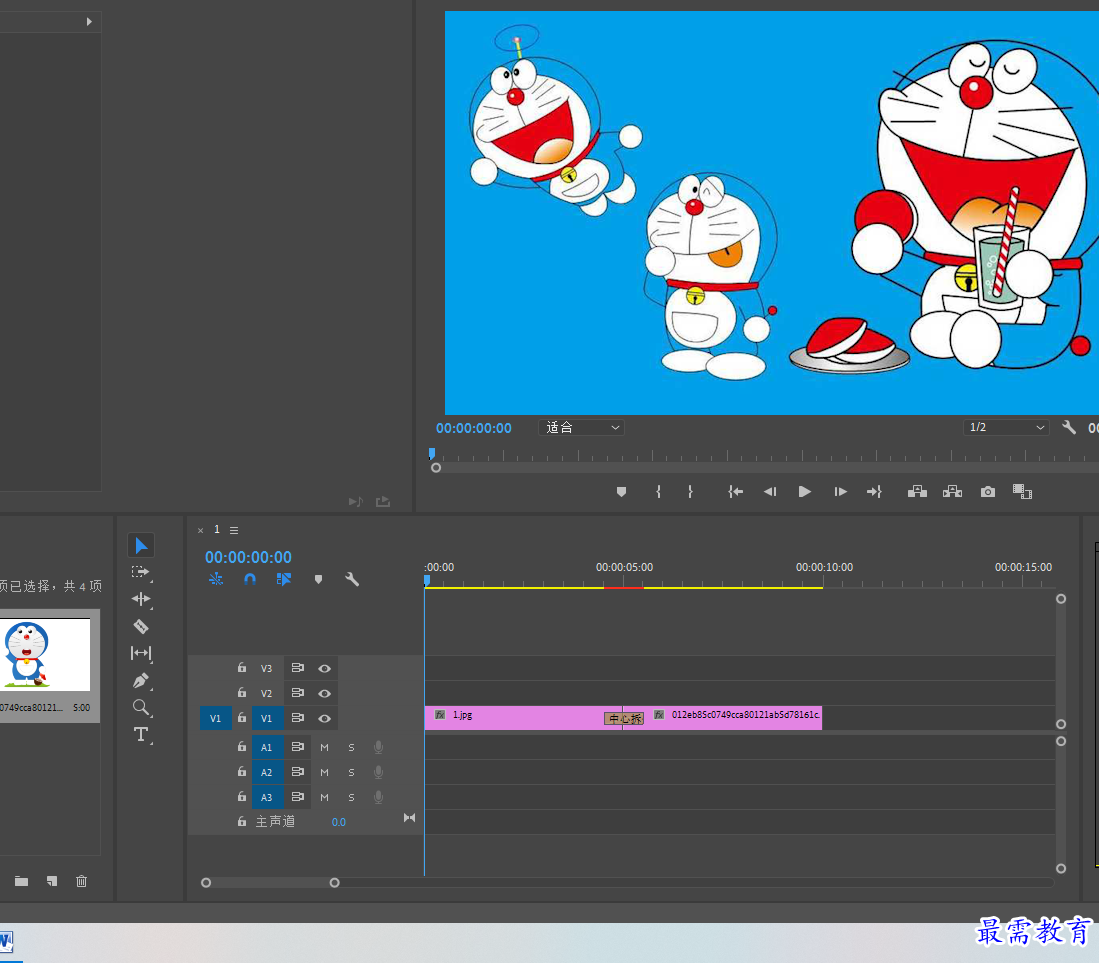1099x963 pixels.
Task: Click timeline playhead timecode 00:00:00:00
Action: point(248,557)
